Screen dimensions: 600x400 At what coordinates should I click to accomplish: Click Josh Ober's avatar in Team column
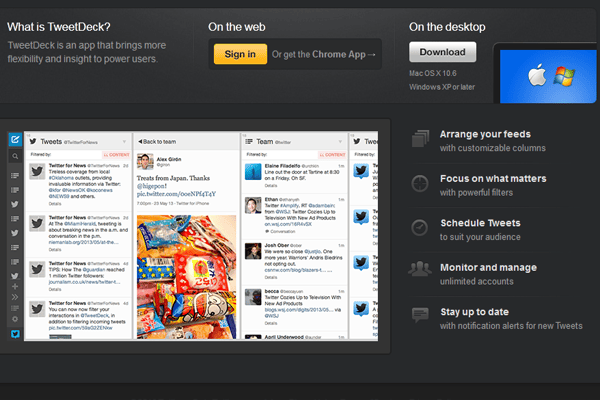(x=253, y=251)
